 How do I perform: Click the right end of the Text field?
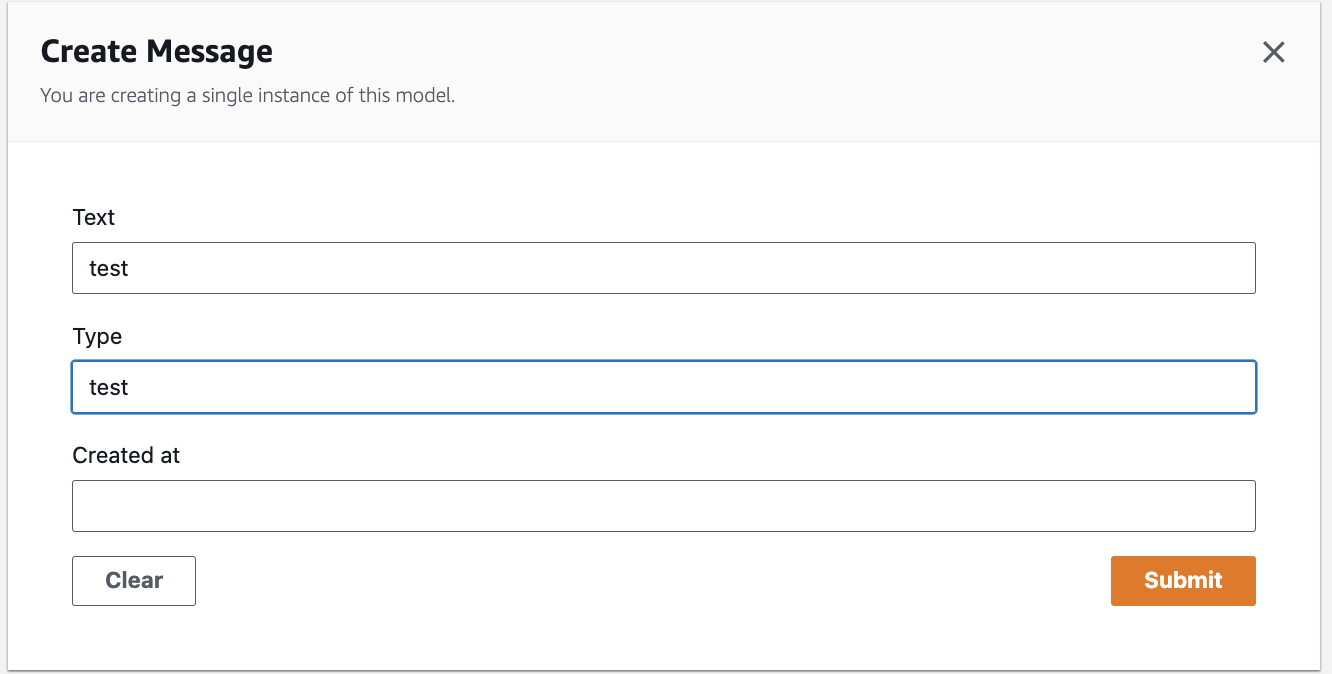pos(1235,268)
